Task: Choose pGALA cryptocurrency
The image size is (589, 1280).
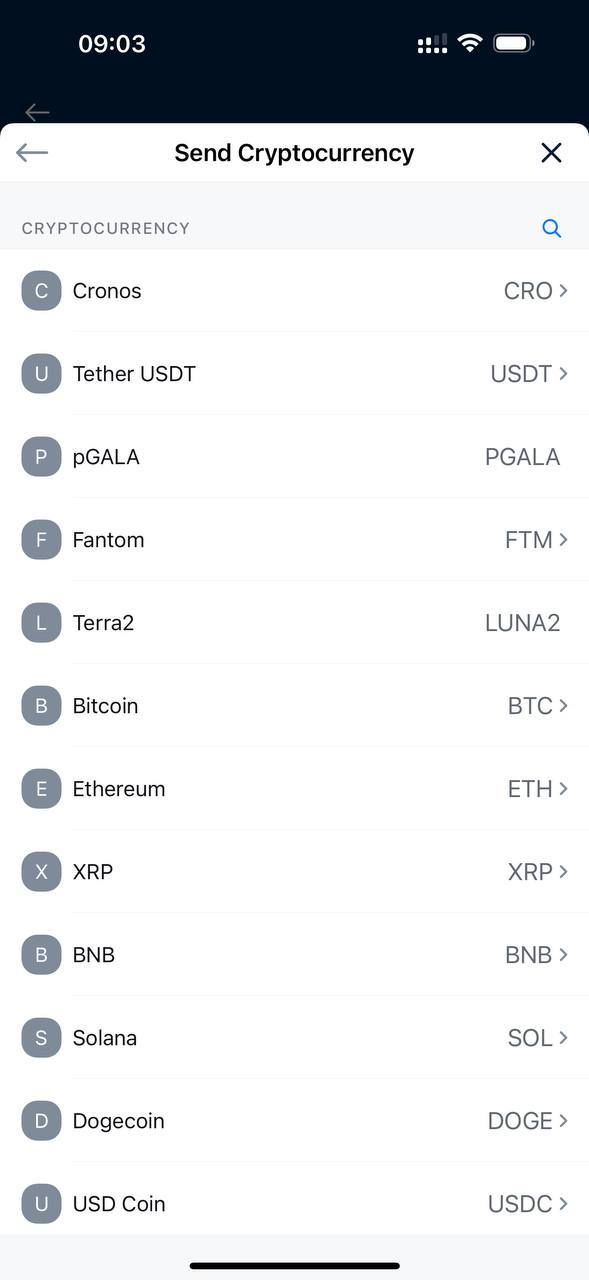Action: (x=294, y=457)
